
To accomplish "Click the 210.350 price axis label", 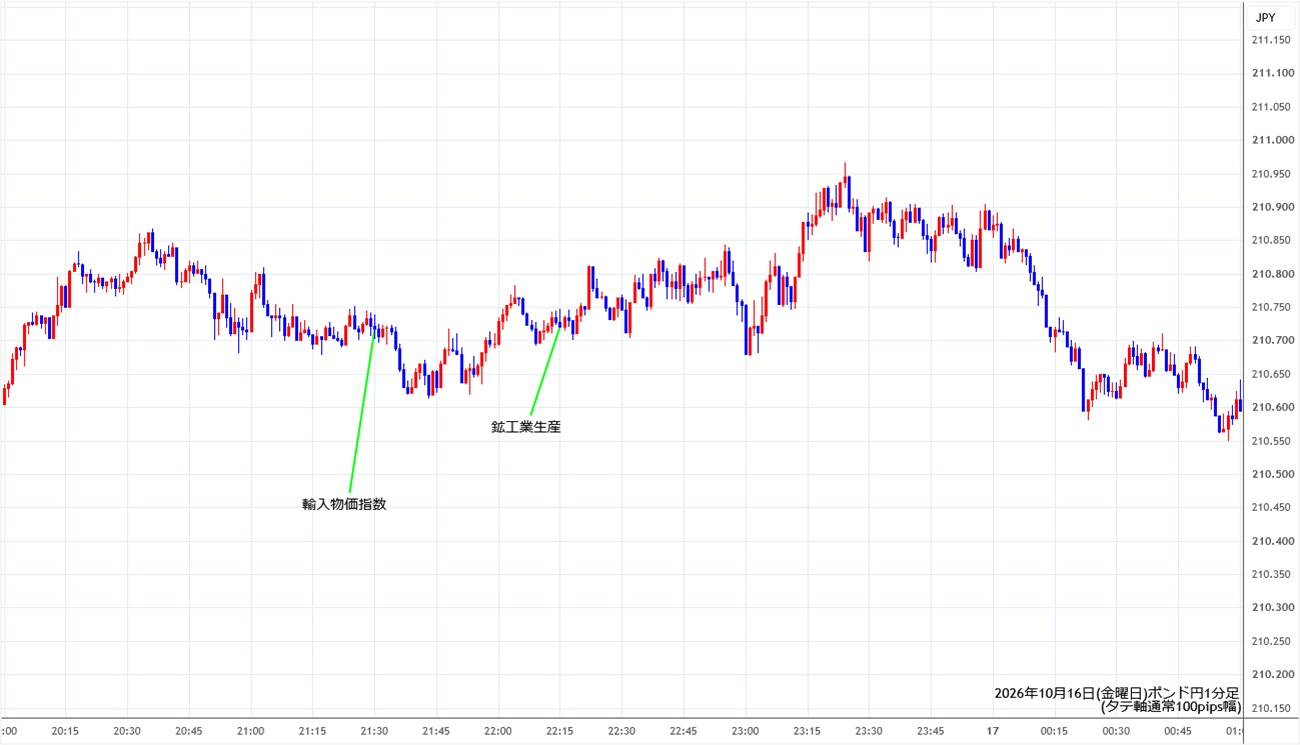I will pos(1270,575).
